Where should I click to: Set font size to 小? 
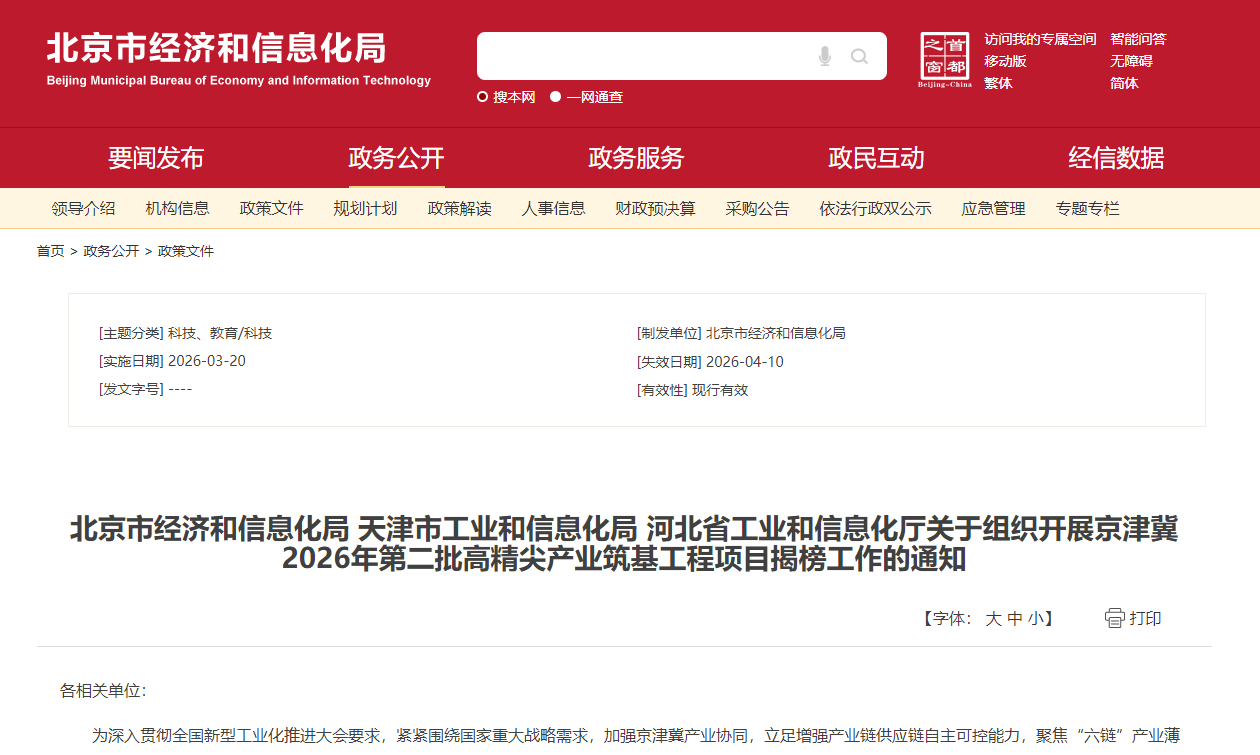[1035, 619]
